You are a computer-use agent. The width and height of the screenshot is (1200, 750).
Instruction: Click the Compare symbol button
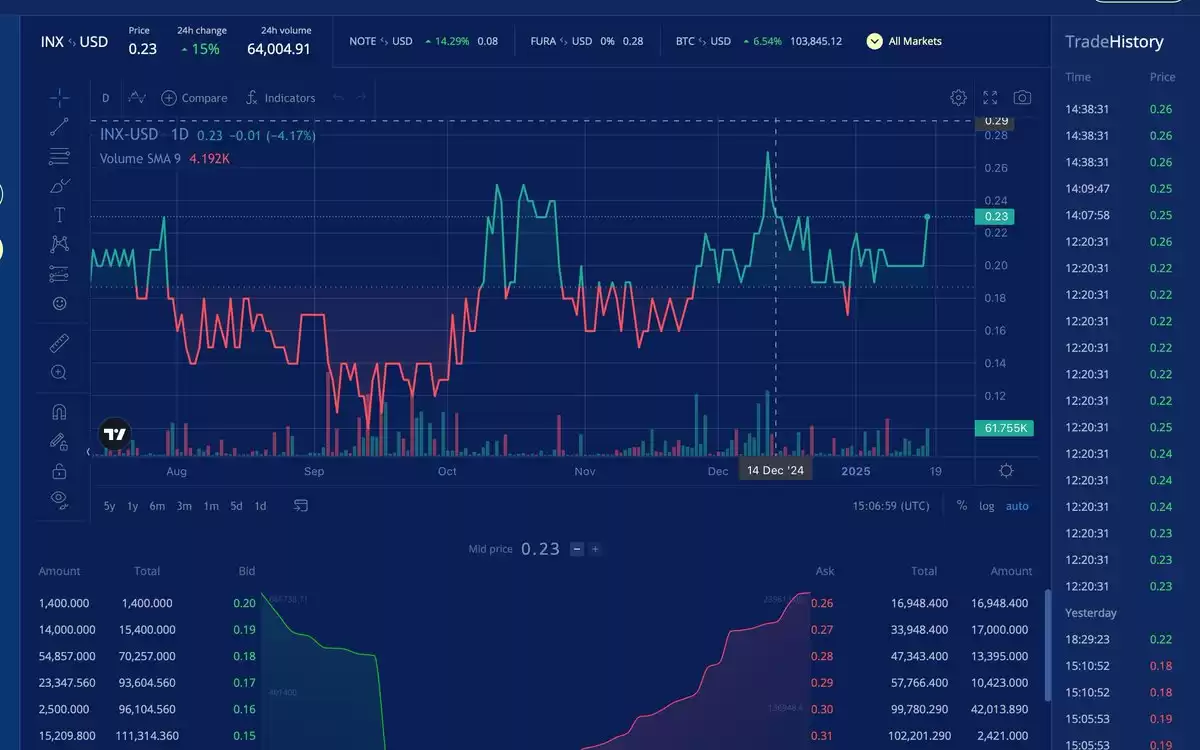(x=194, y=98)
